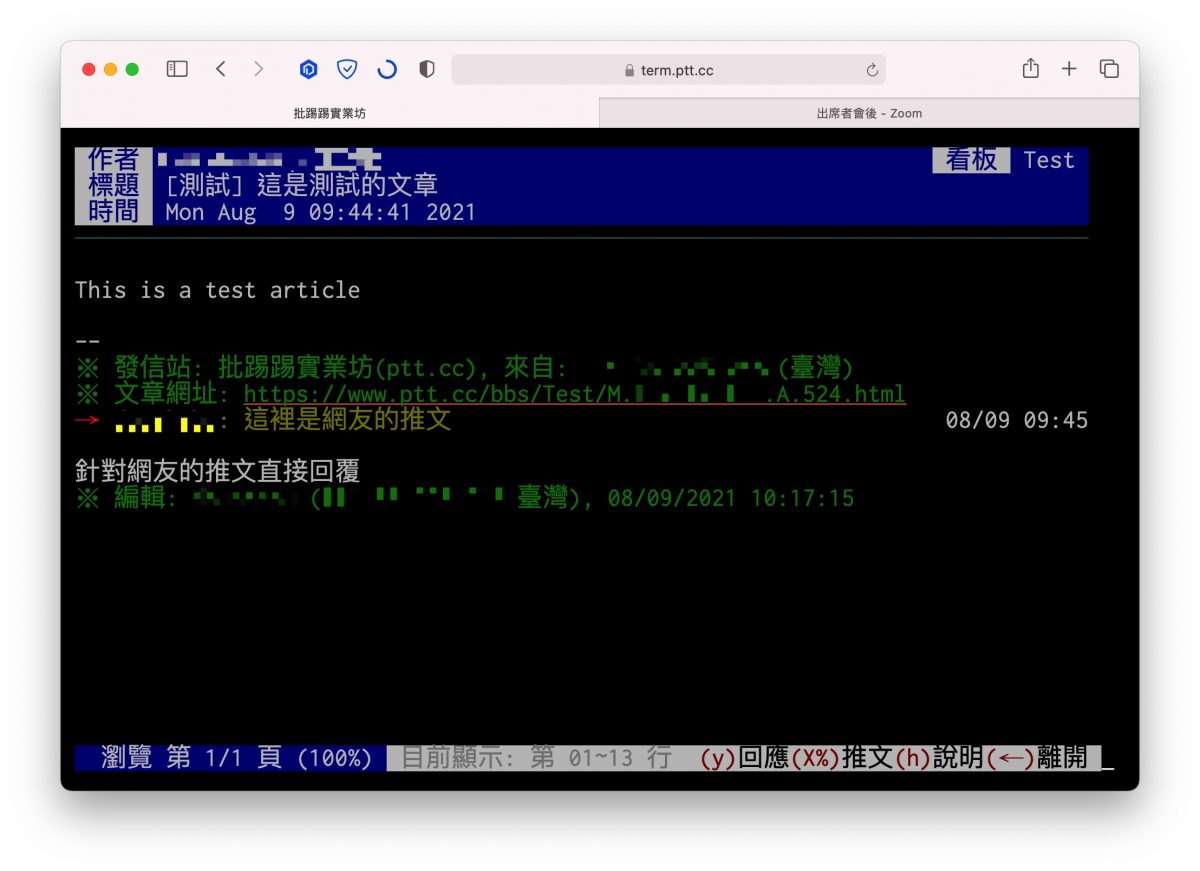Click the (y)回應 reply command
This screenshot has width=1200, height=871.
tap(744, 758)
